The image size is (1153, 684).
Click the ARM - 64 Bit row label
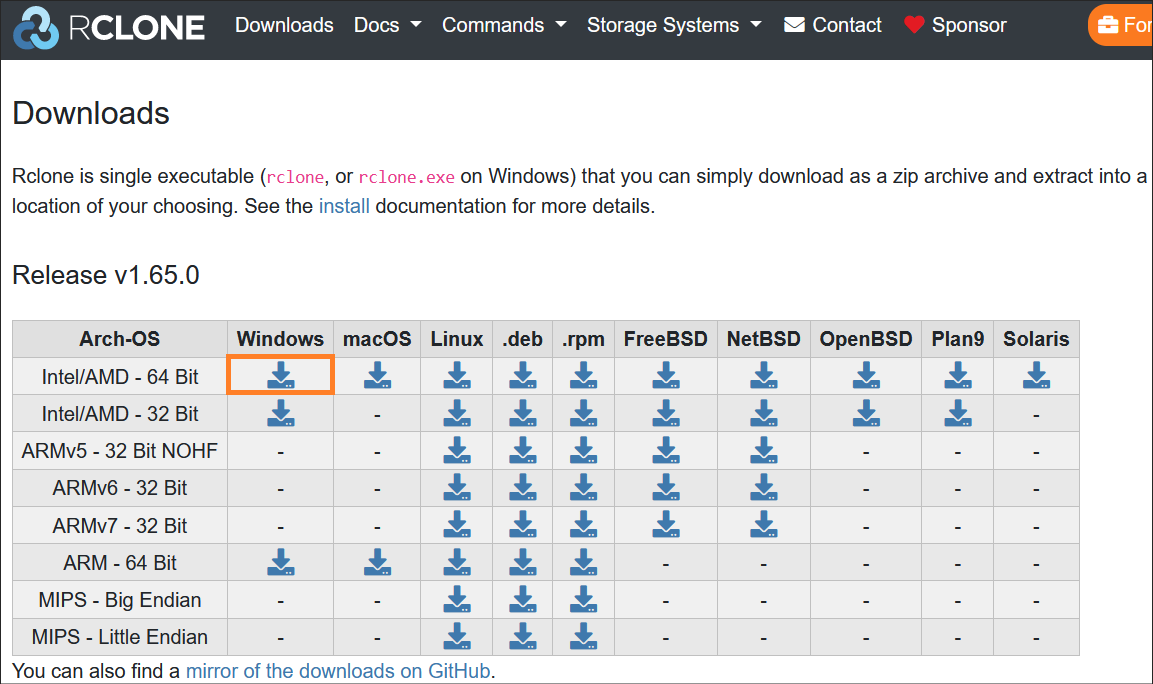point(120,563)
